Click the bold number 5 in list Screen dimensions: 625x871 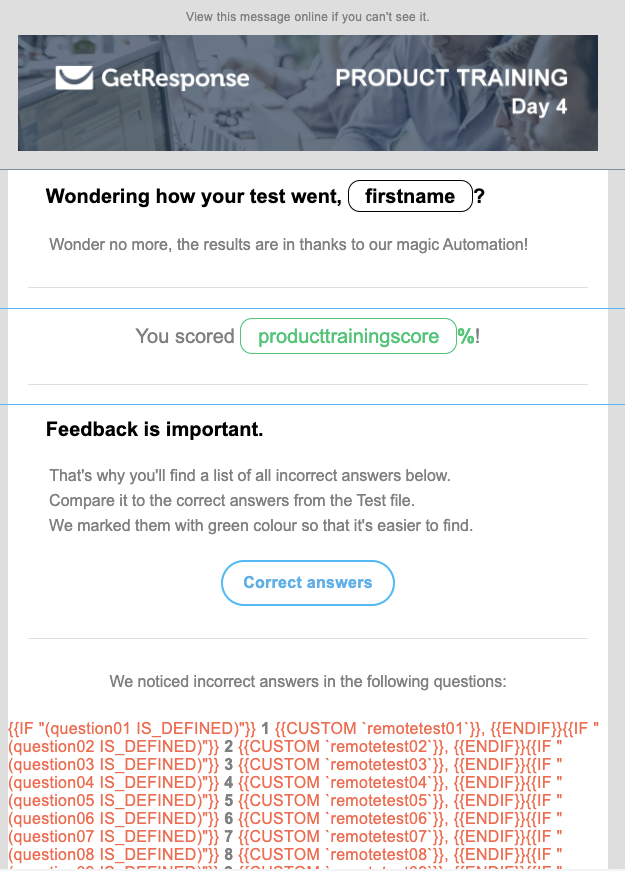pos(228,800)
